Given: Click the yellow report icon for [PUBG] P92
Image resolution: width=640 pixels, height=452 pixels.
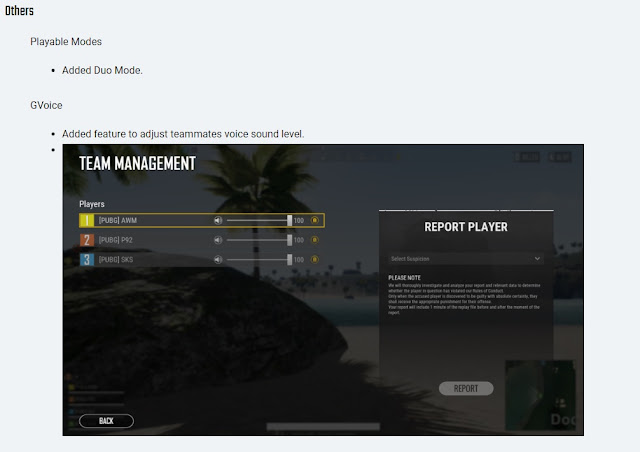Looking at the screenshot, I should (x=315, y=240).
